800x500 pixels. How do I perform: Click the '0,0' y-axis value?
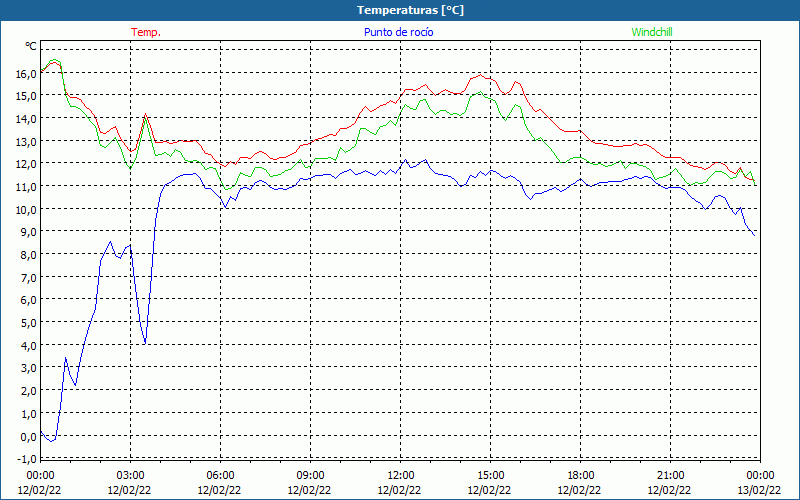[x=28, y=436]
